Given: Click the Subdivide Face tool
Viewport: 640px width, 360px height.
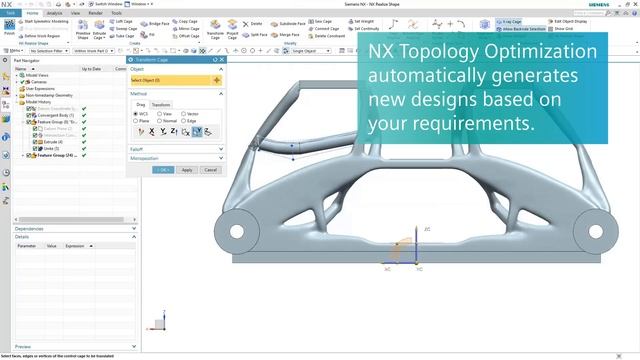Looking at the screenshot, I should [288, 24].
